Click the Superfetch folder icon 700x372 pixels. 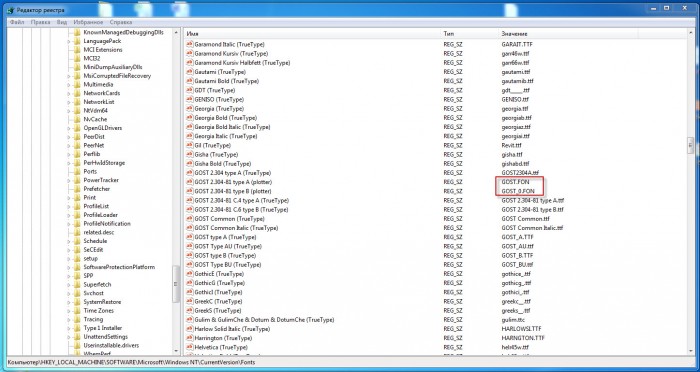[x=77, y=284]
